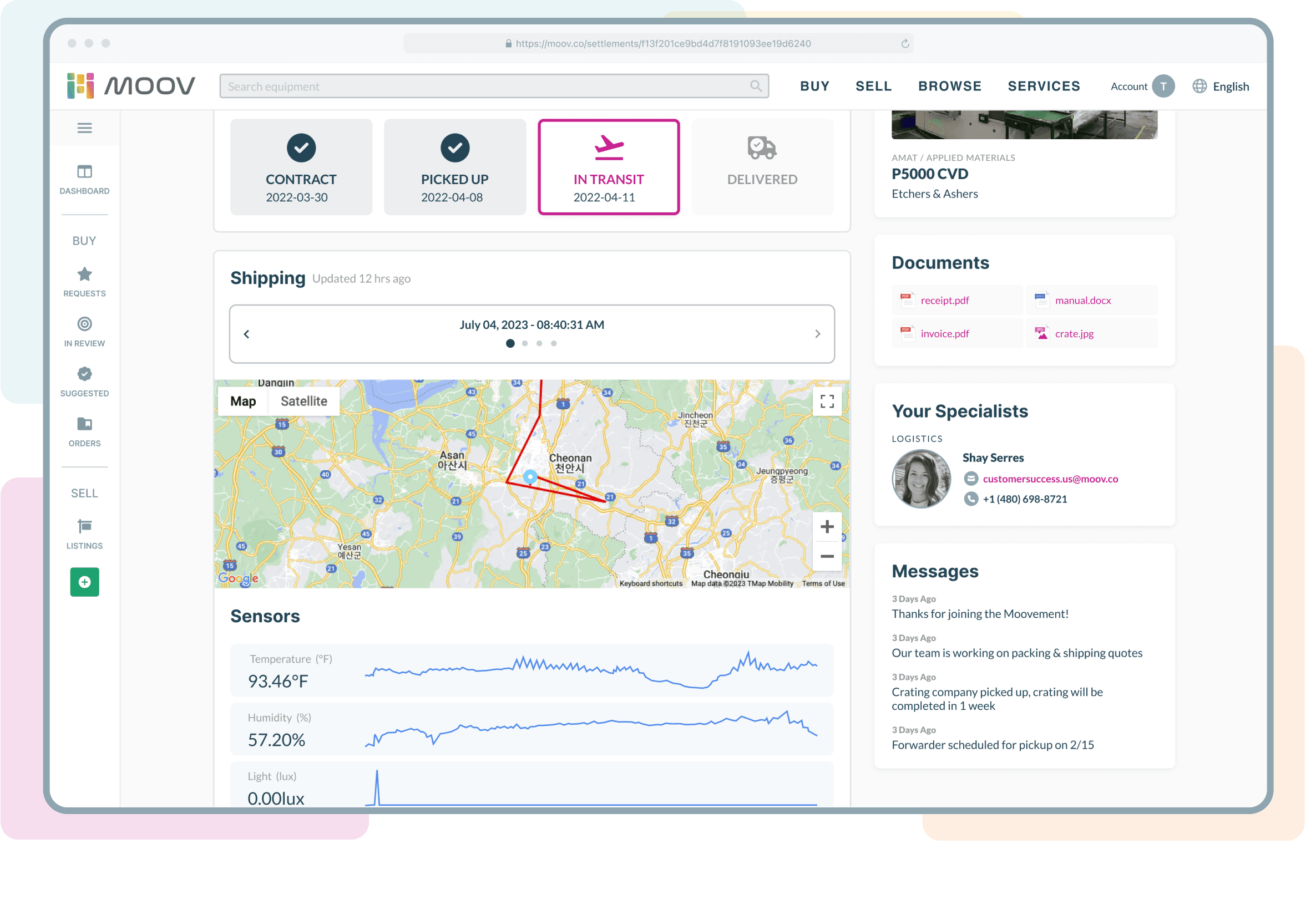This screenshot has width=1316, height=905.
Task: Switch map to Satellite view
Action: (304, 401)
